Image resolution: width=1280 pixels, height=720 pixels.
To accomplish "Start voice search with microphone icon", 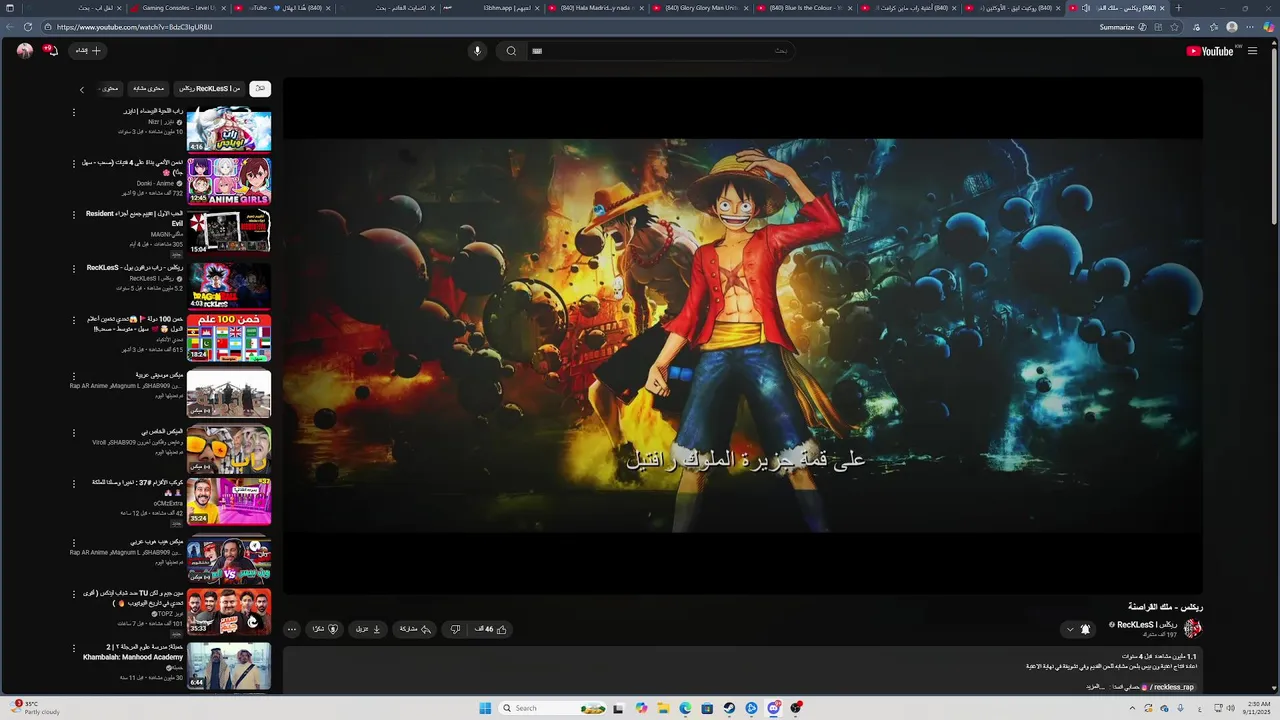I will click(477, 51).
